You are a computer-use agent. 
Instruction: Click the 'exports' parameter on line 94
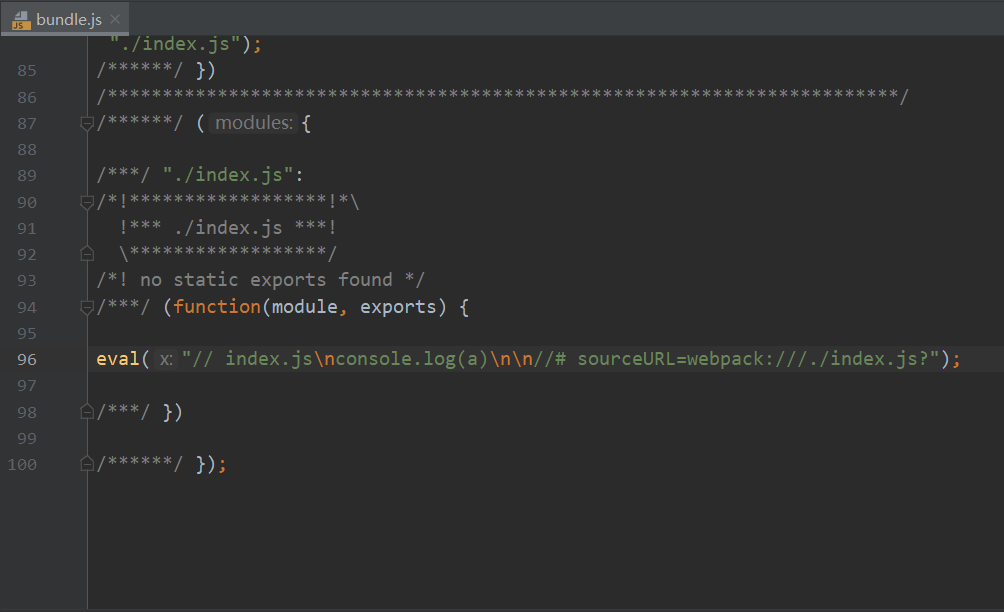pyautogui.click(x=398, y=307)
